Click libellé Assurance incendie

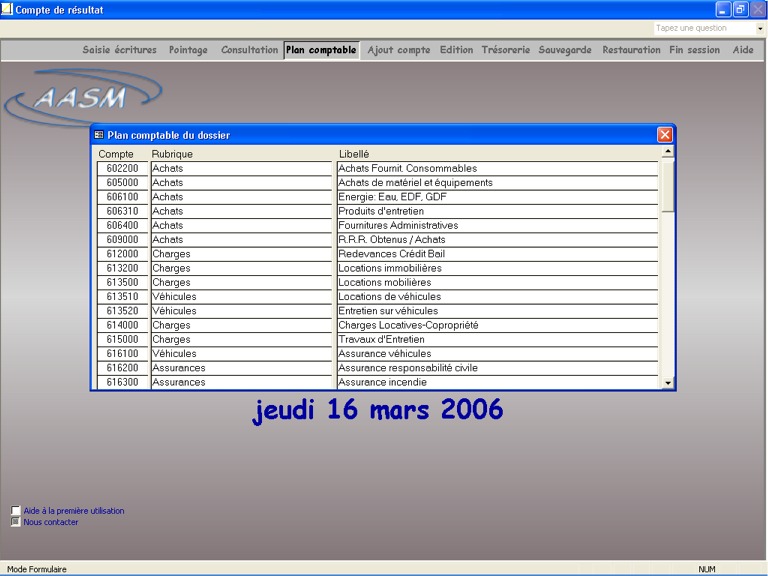498,382
